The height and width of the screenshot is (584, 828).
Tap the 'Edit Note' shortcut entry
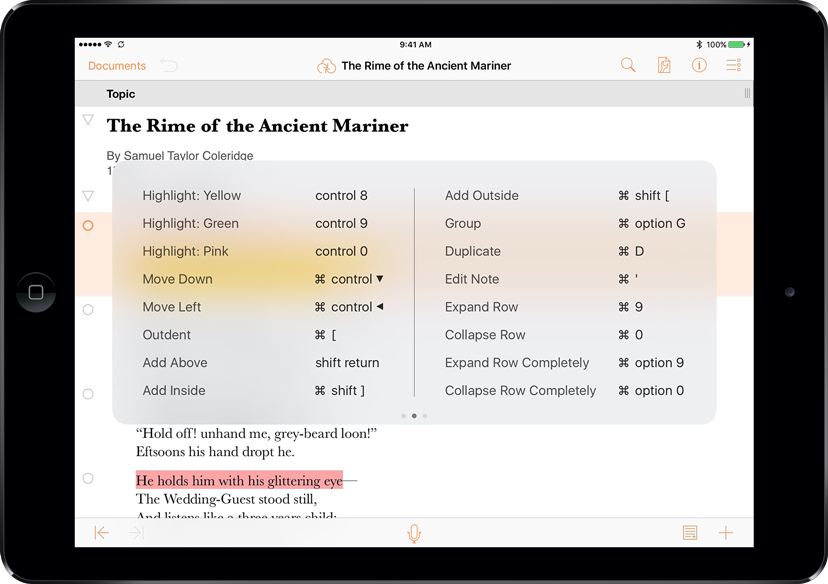pyautogui.click(x=472, y=279)
